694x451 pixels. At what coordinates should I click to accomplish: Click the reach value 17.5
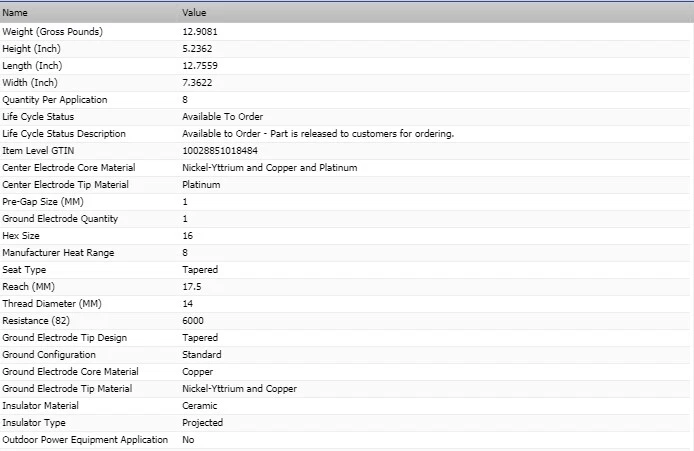point(192,286)
